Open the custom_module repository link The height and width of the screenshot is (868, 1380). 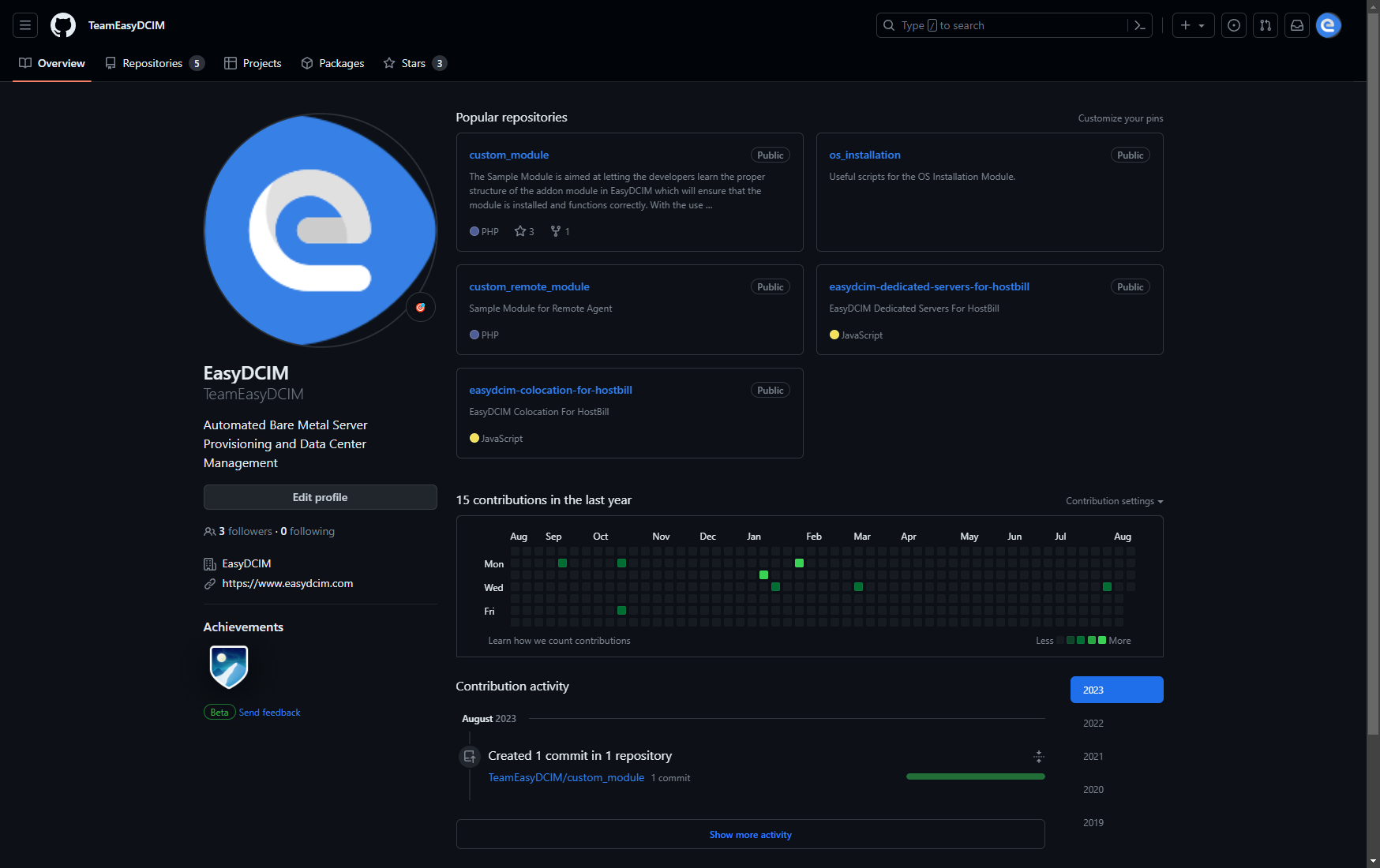click(508, 155)
